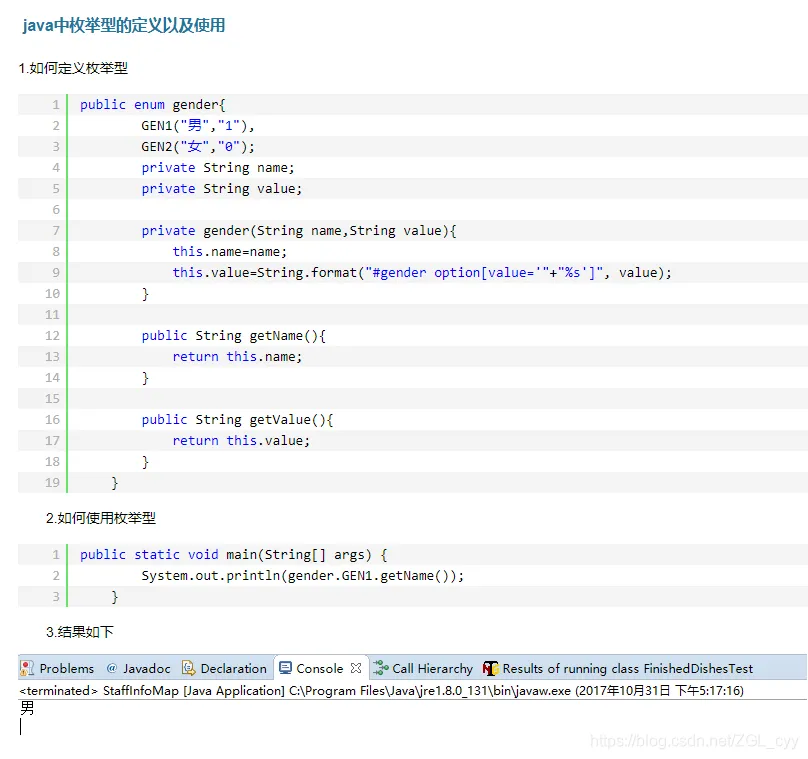
Task: Click code line 'public String getName(){'
Action: click(233, 336)
